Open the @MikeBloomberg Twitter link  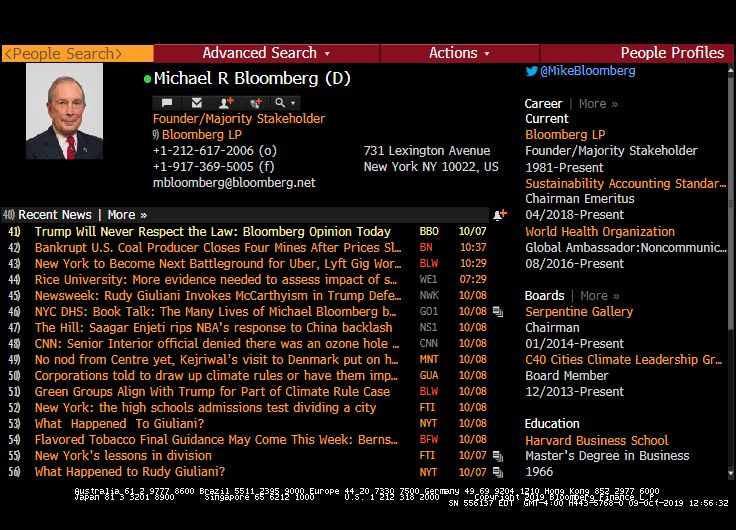(x=588, y=71)
